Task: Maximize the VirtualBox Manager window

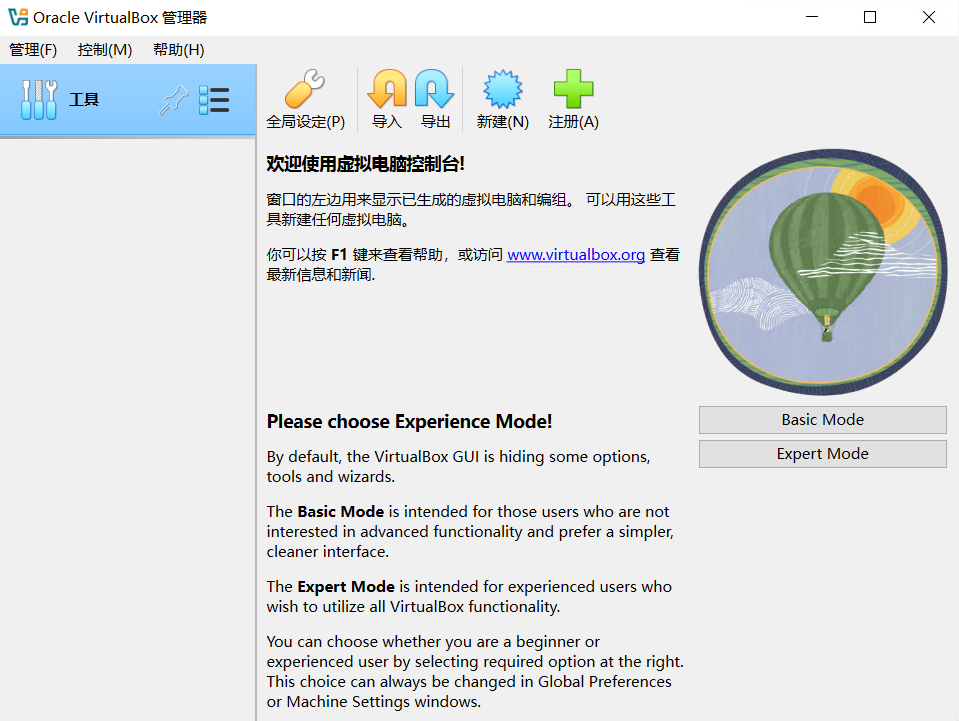Action: (870, 17)
